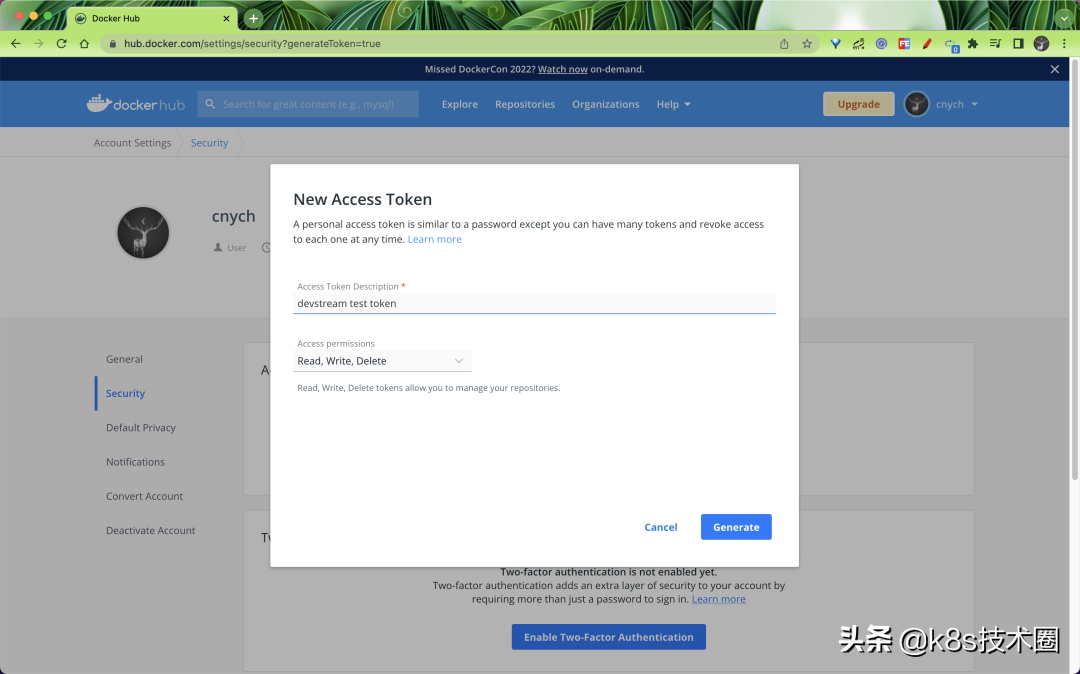Open the Organizations nav item
This screenshot has height=674, width=1080.
605,104
